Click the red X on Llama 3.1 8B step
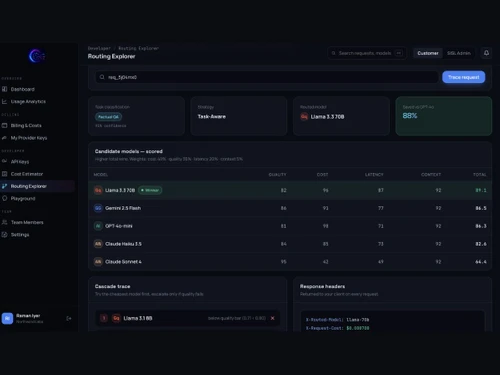Screen dimensions: 500x375 [272, 318]
